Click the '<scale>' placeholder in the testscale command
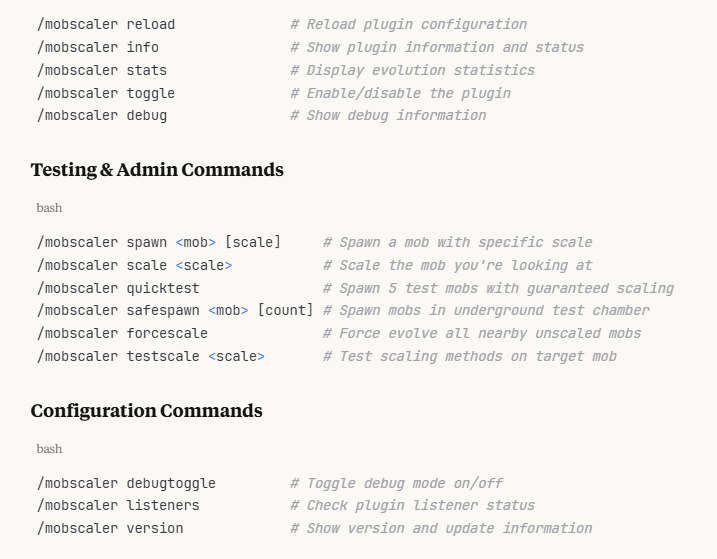This screenshot has height=559, width=717. click(236, 356)
